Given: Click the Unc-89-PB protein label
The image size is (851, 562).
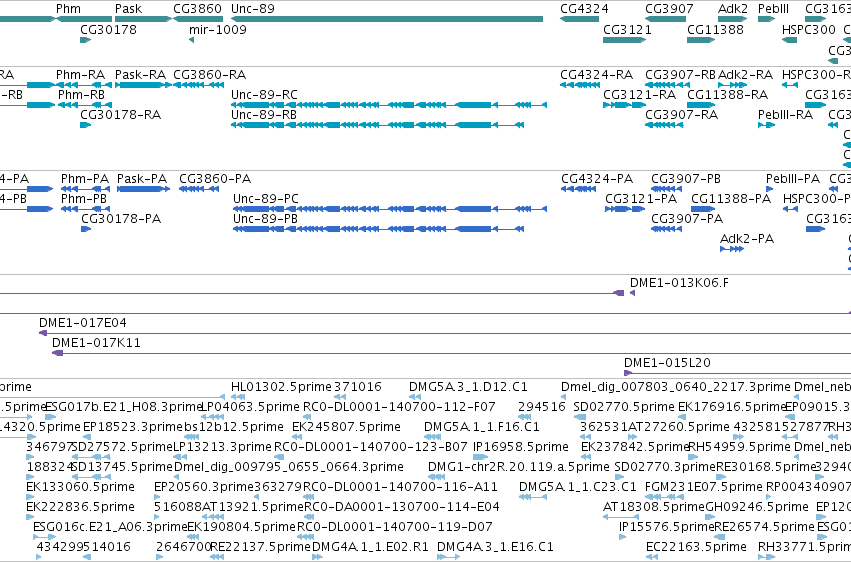Looking at the screenshot, I should pyautogui.click(x=266, y=219).
